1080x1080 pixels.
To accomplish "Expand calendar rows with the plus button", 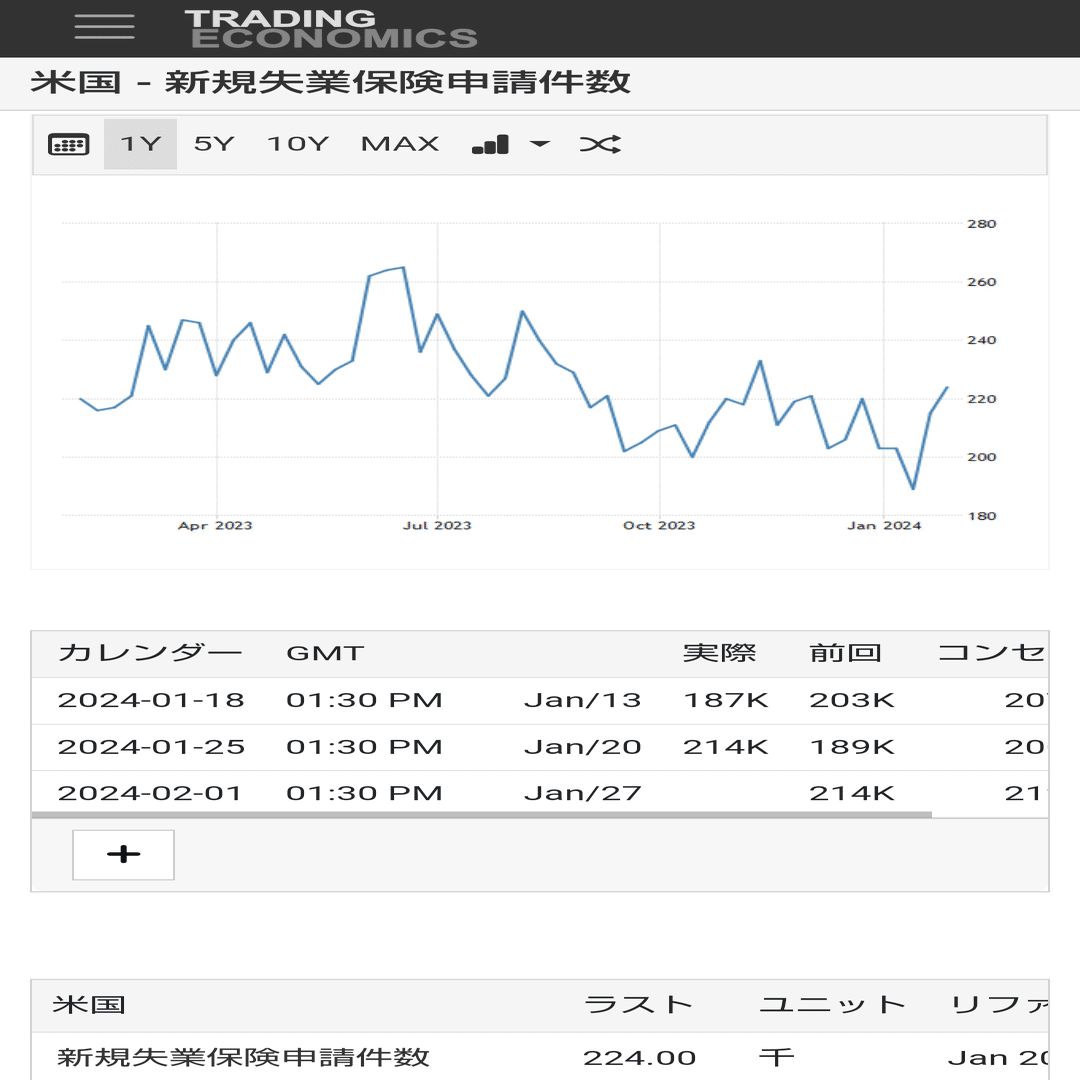I will click(x=123, y=855).
